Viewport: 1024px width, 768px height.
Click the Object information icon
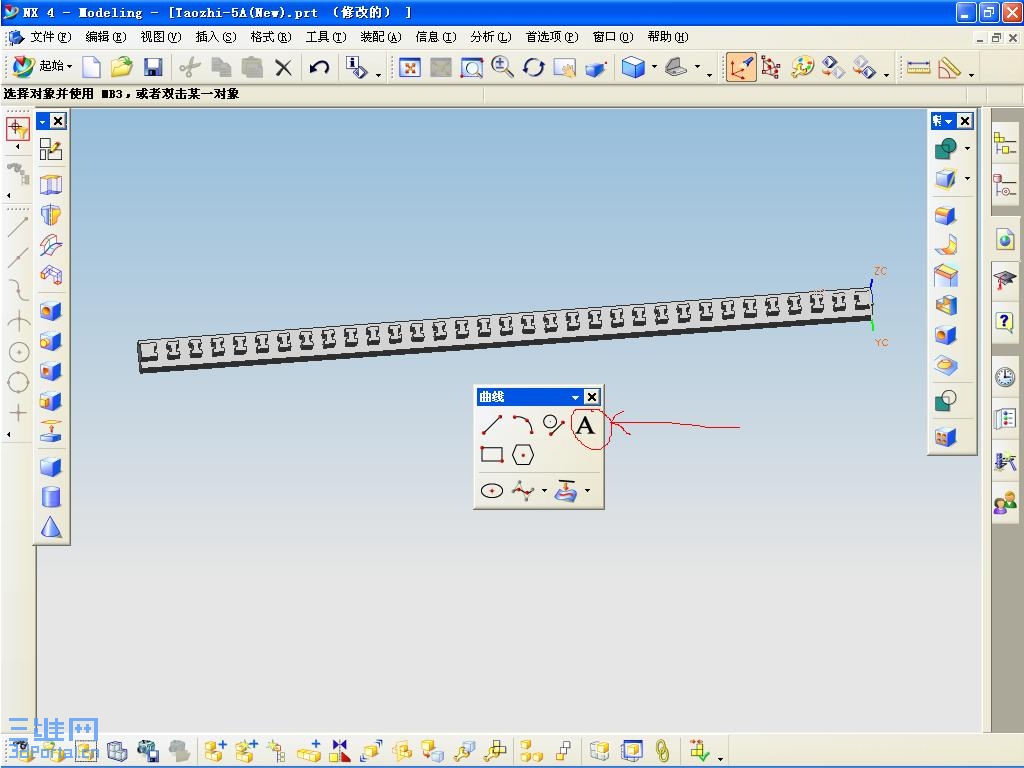pyautogui.click(x=357, y=67)
